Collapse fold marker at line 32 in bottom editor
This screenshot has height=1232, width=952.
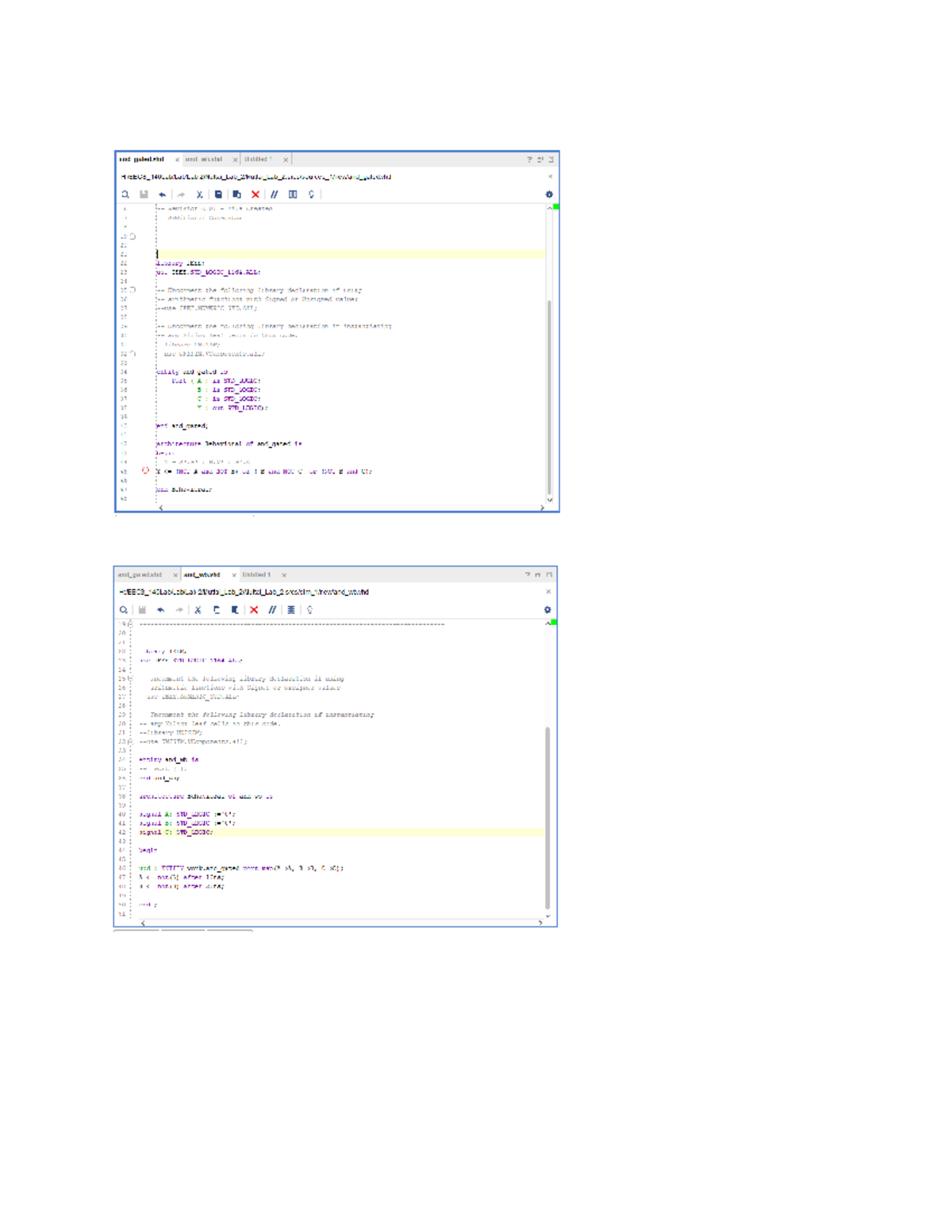130,741
